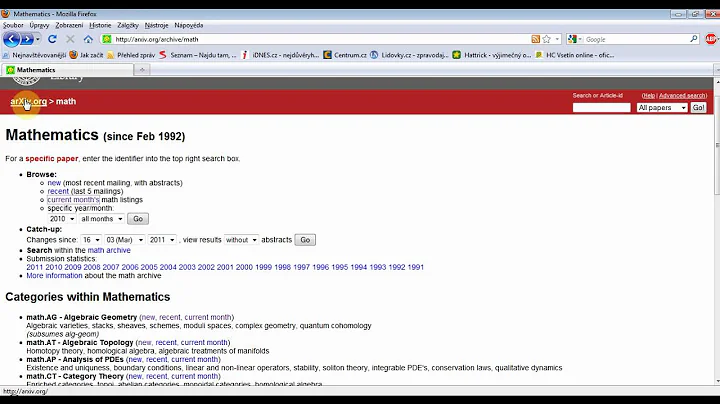Open the Historie menu

(x=100, y=25)
